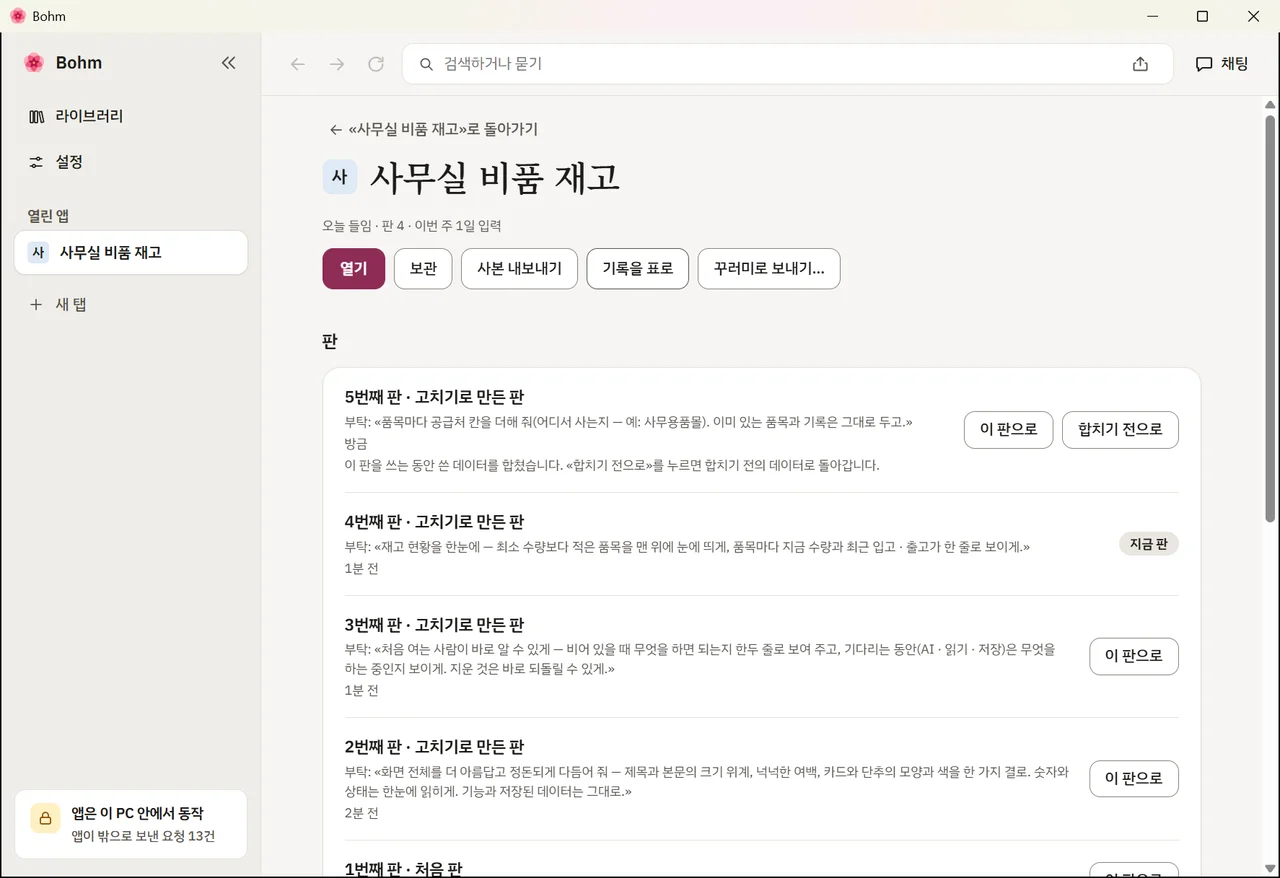This screenshot has width=1280, height=878.
Task: Click the 3번째 판 · 고치기로 만든 판 heading
Action: [434, 625]
